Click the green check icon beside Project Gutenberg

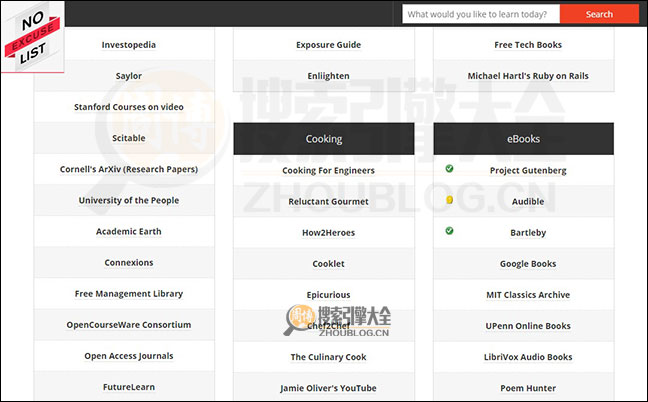click(449, 169)
